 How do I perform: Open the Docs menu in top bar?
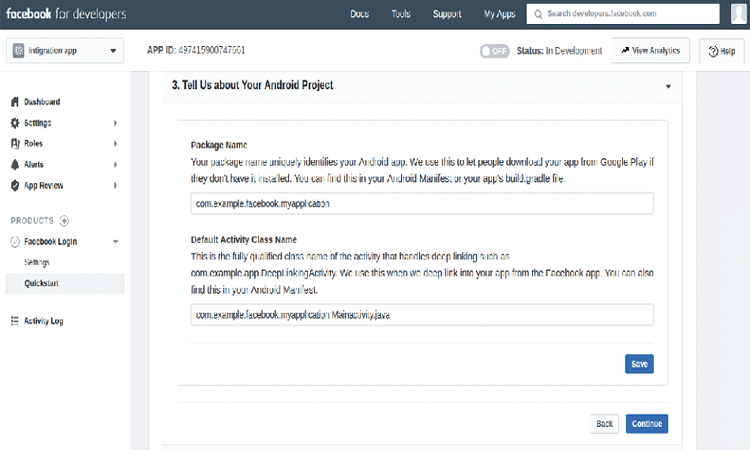(x=360, y=14)
